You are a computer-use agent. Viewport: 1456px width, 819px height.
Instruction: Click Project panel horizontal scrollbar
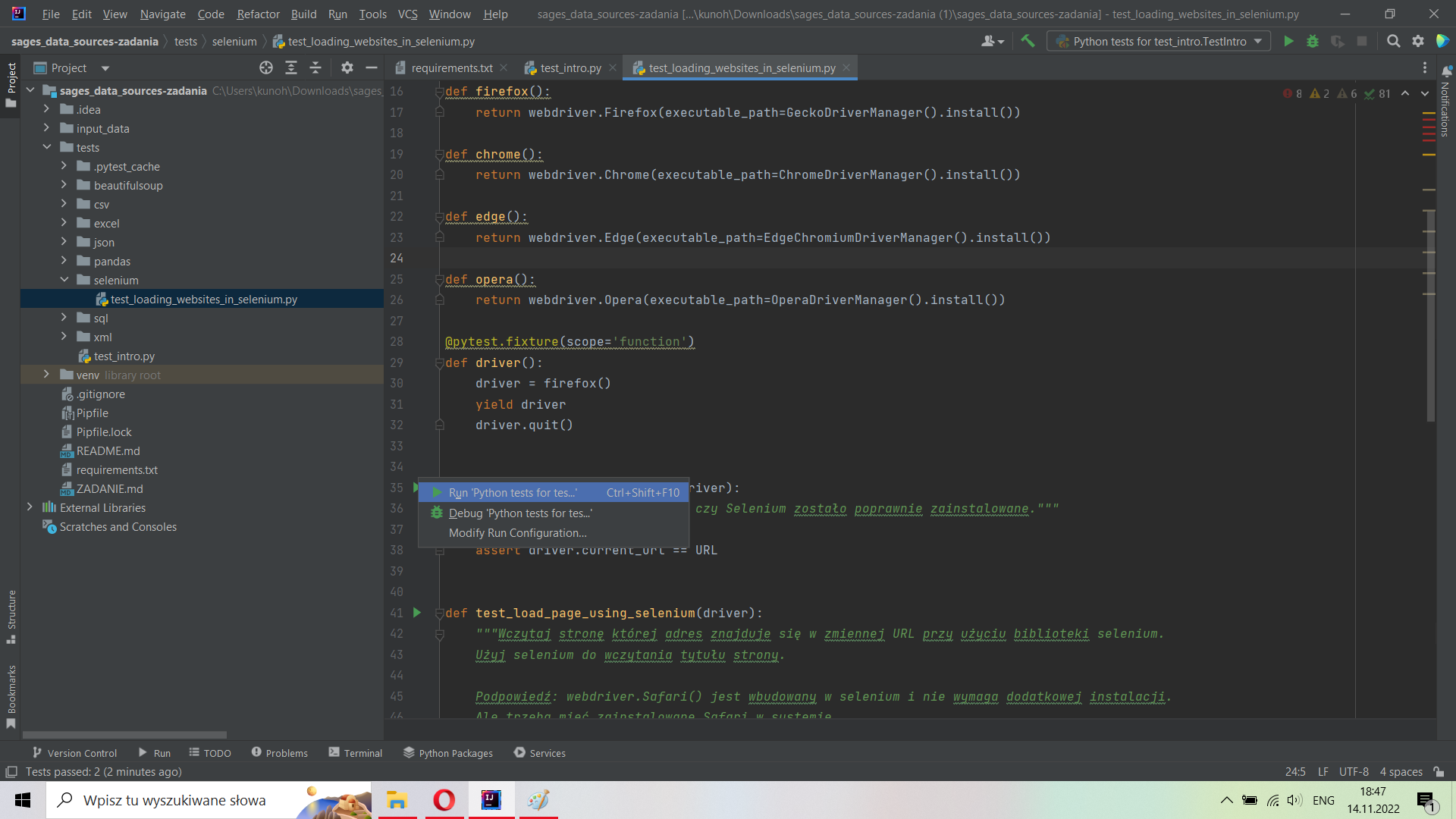pos(124,735)
